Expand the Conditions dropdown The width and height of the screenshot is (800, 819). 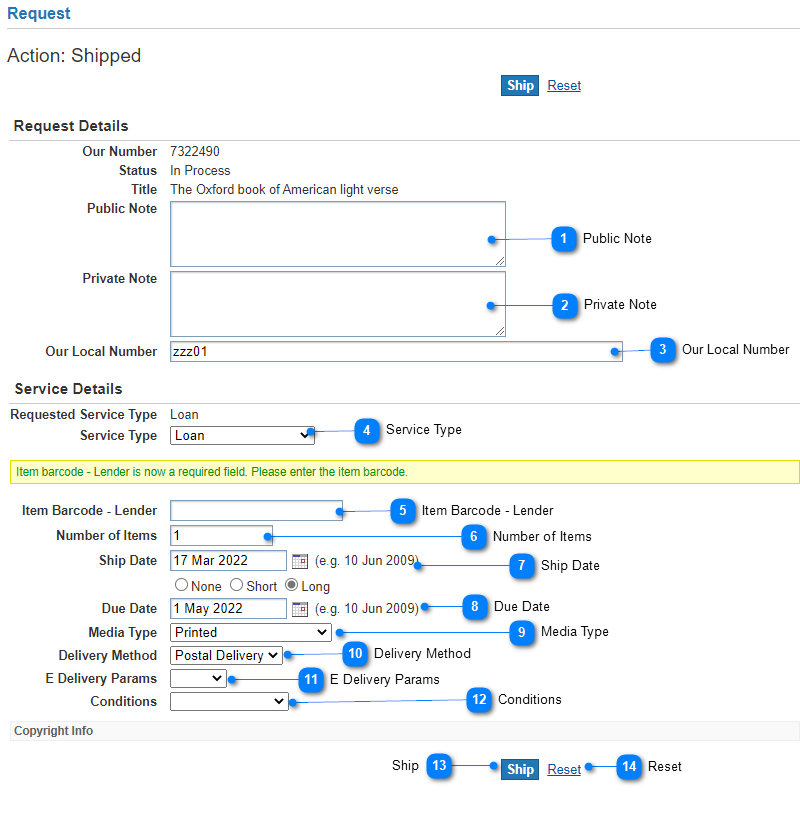click(x=229, y=701)
